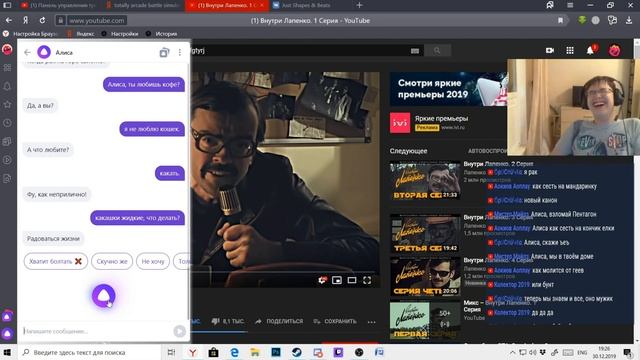Reload the page
This screenshot has width=640, height=360.
[42, 20]
